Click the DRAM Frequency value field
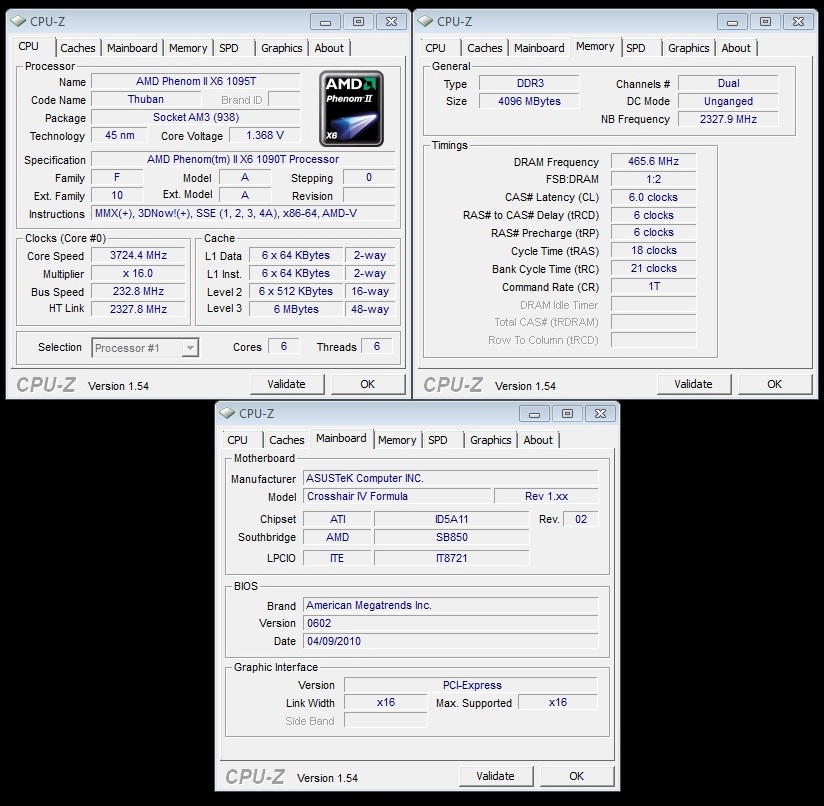 [653, 162]
